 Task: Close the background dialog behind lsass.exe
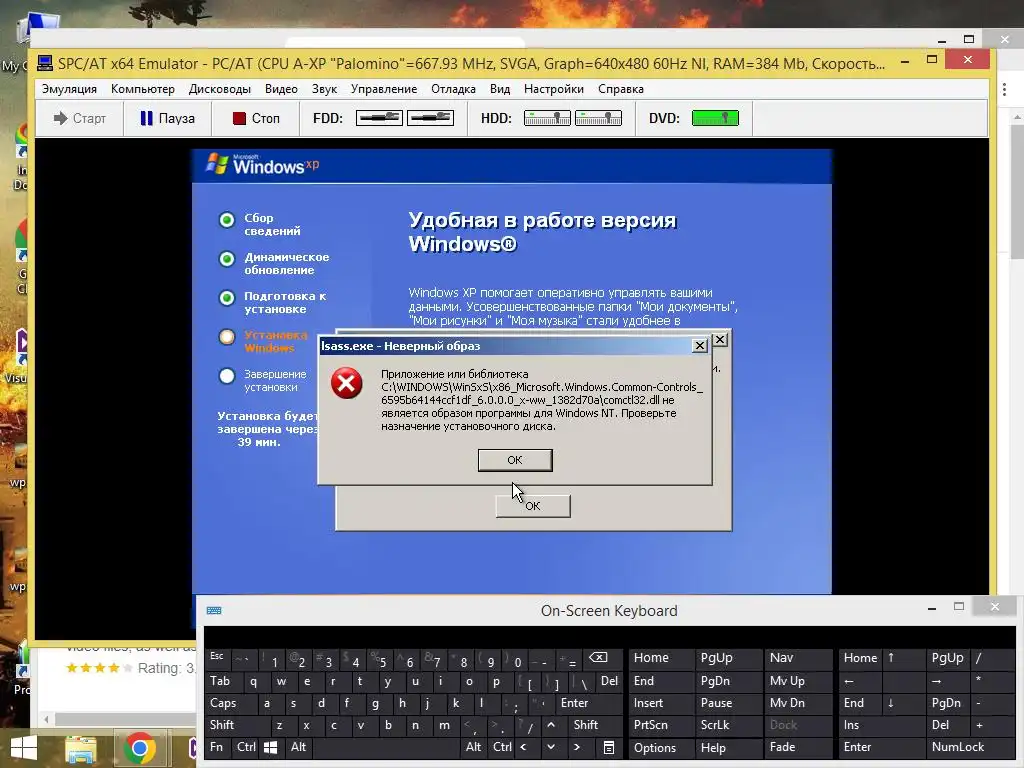[x=720, y=340]
